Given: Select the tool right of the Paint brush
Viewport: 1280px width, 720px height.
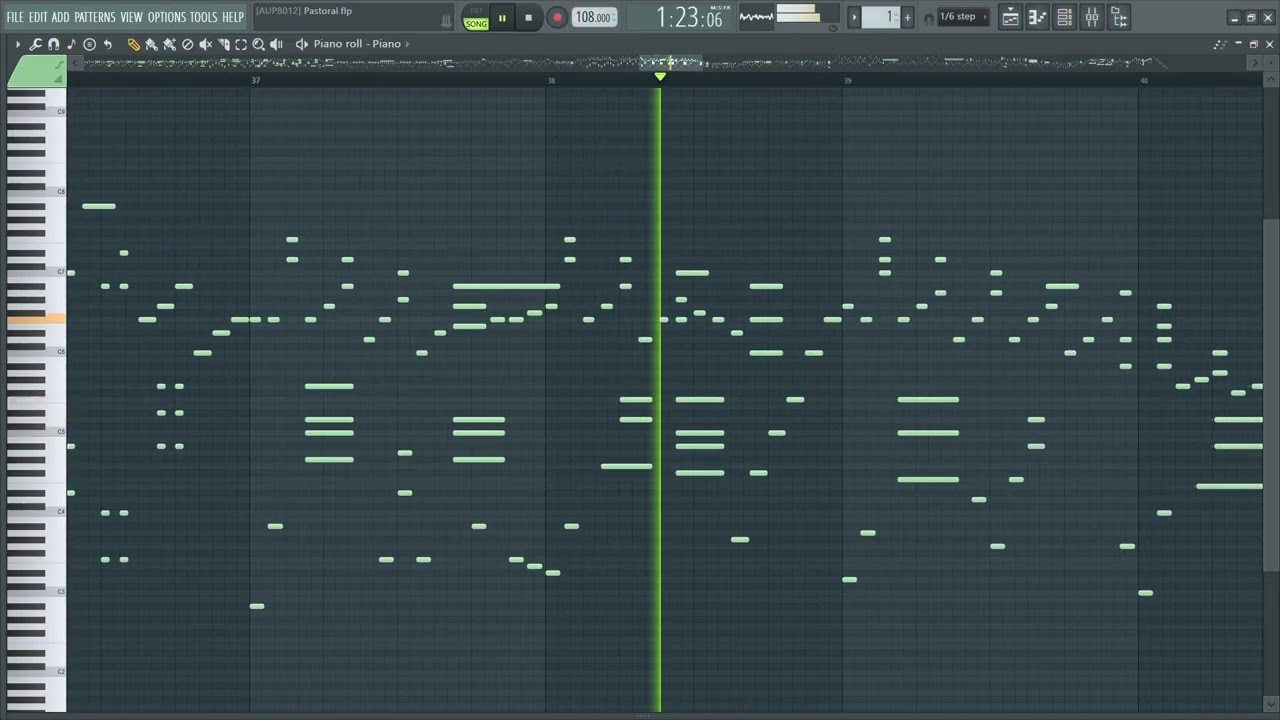Looking at the screenshot, I should [169, 44].
